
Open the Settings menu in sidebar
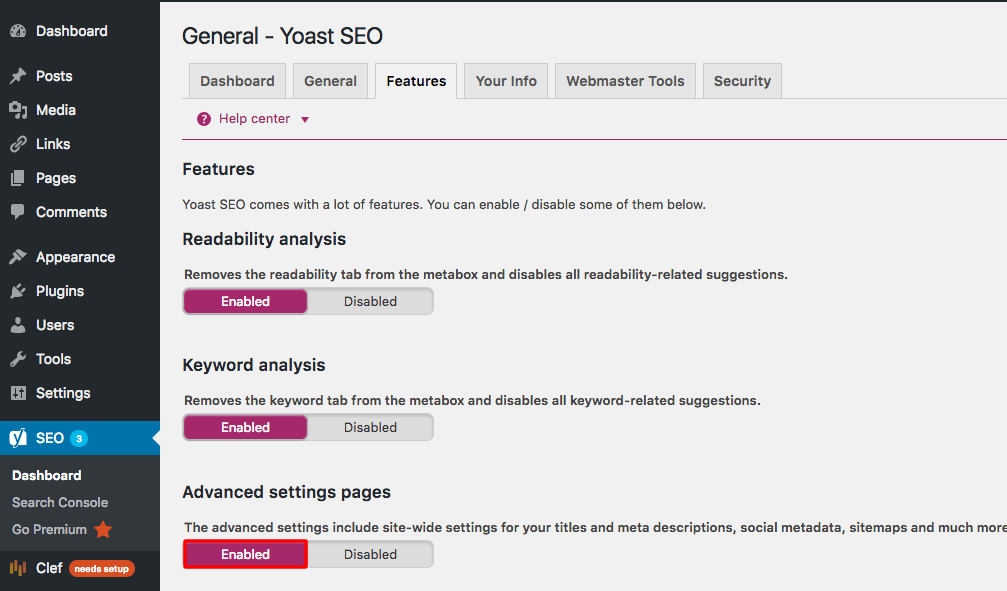click(63, 393)
